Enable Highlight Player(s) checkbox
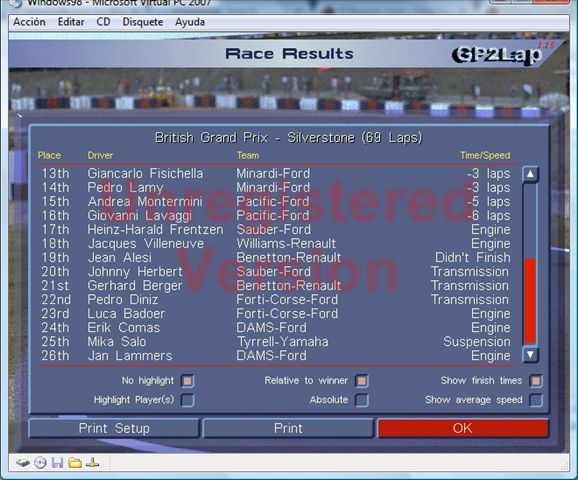Viewport: 578px width, 480px height. click(x=188, y=400)
